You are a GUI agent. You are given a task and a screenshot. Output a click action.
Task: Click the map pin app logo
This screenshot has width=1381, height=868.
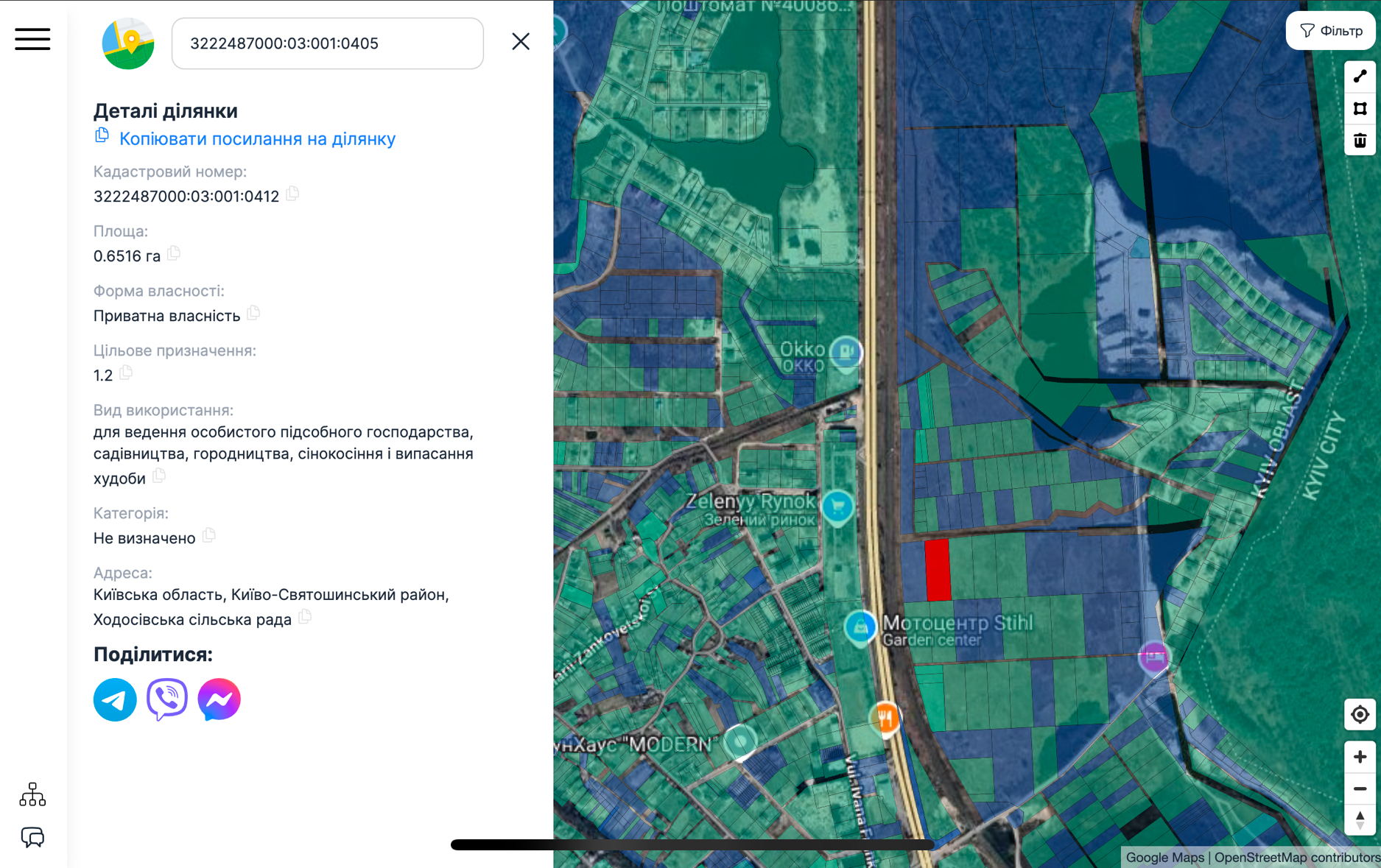click(x=128, y=43)
